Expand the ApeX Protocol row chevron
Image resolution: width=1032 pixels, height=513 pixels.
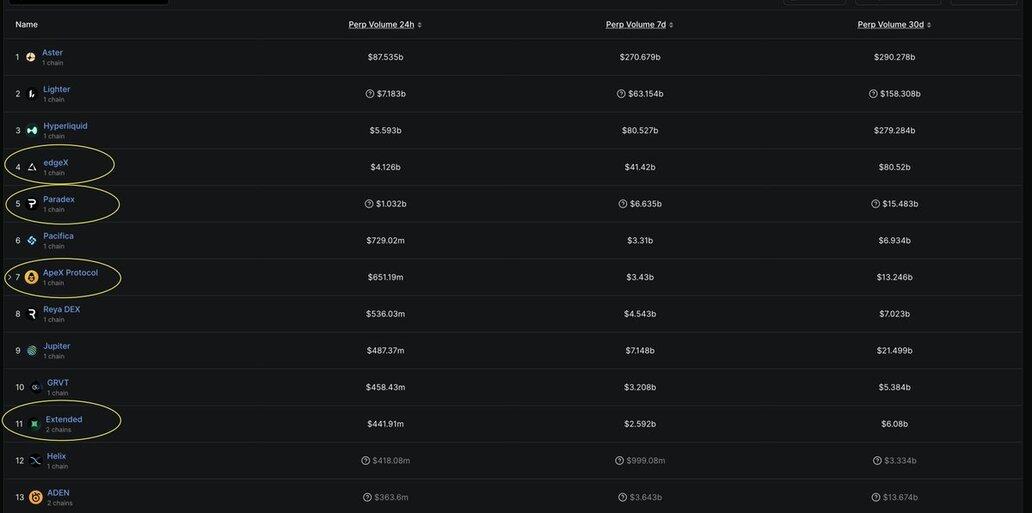pyautogui.click(x=9, y=277)
